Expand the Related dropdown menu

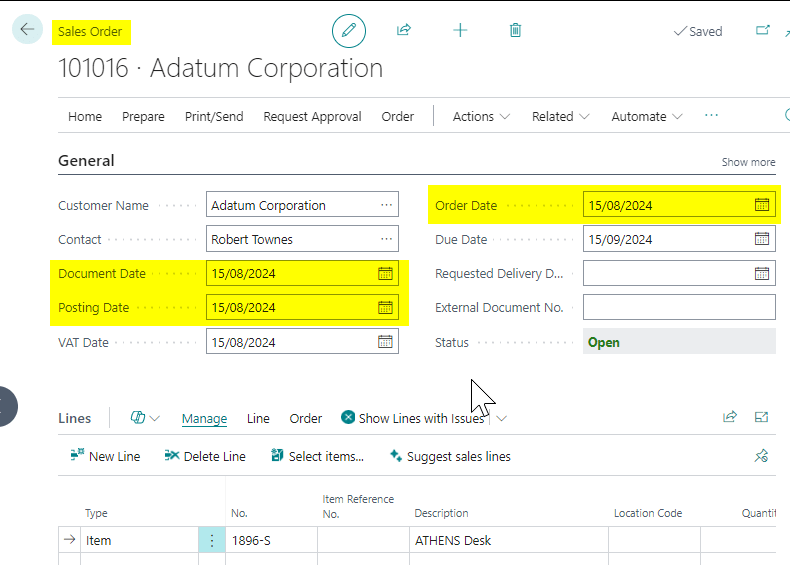click(560, 117)
